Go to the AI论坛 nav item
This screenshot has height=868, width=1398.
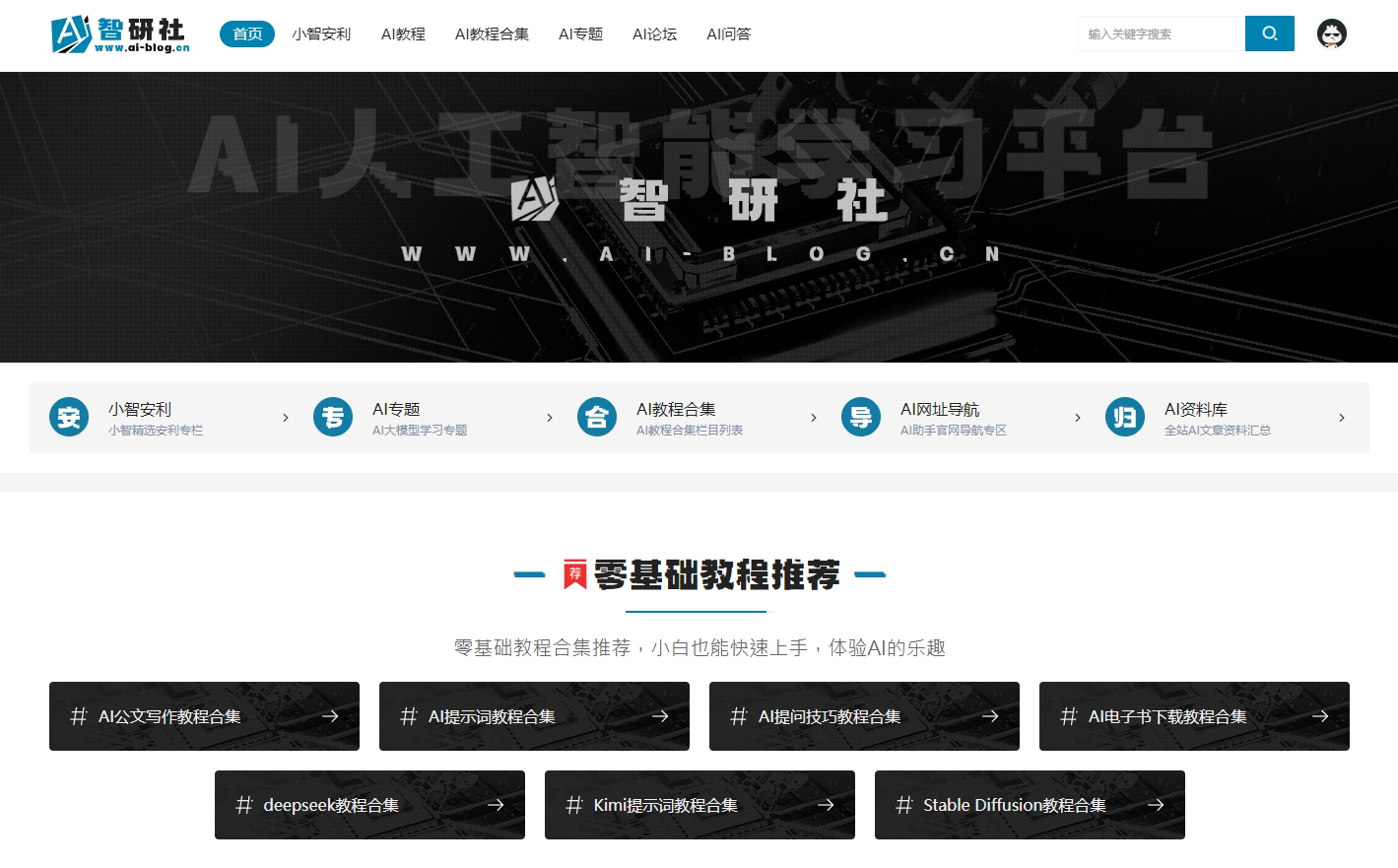point(654,33)
